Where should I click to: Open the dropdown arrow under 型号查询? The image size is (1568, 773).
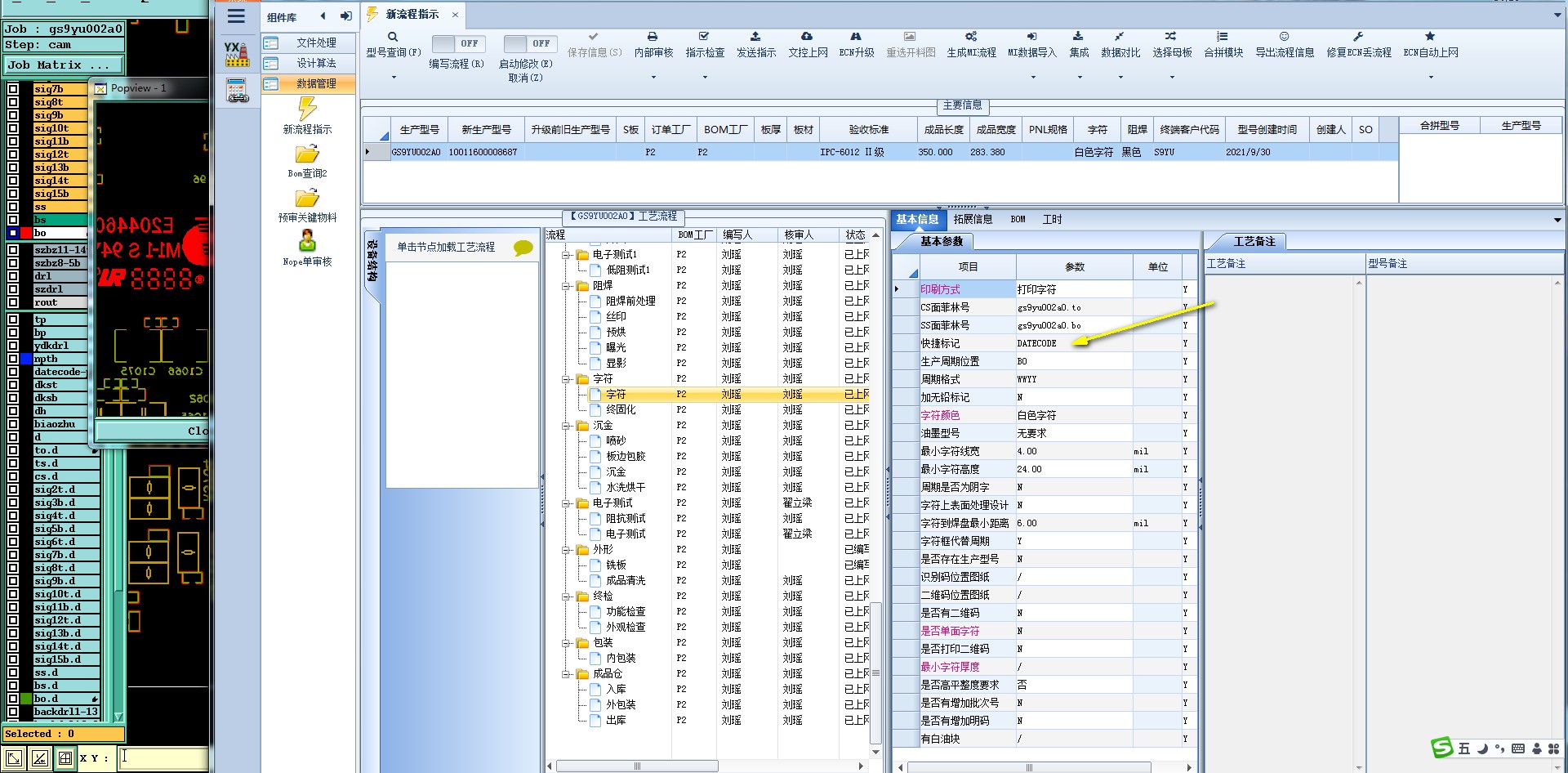point(394,78)
